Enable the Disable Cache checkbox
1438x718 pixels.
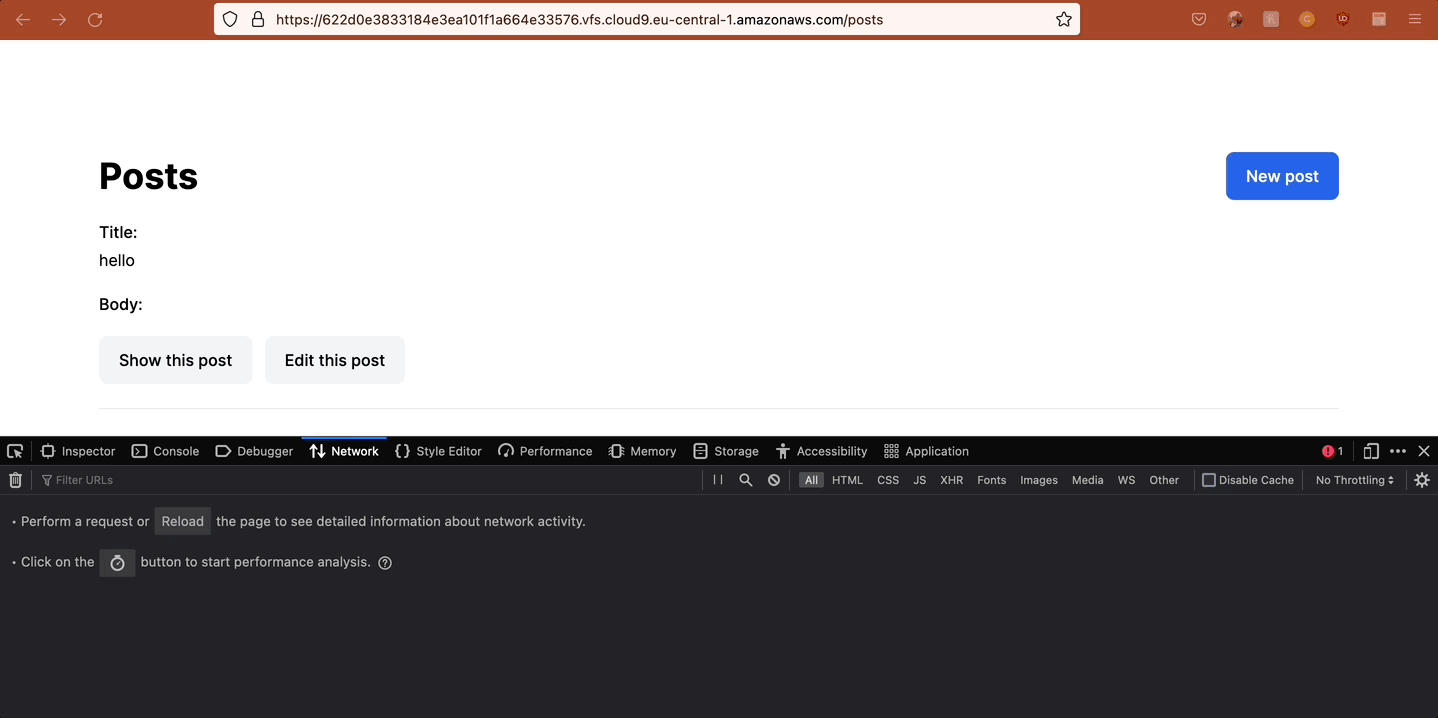(x=1208, y=480)
